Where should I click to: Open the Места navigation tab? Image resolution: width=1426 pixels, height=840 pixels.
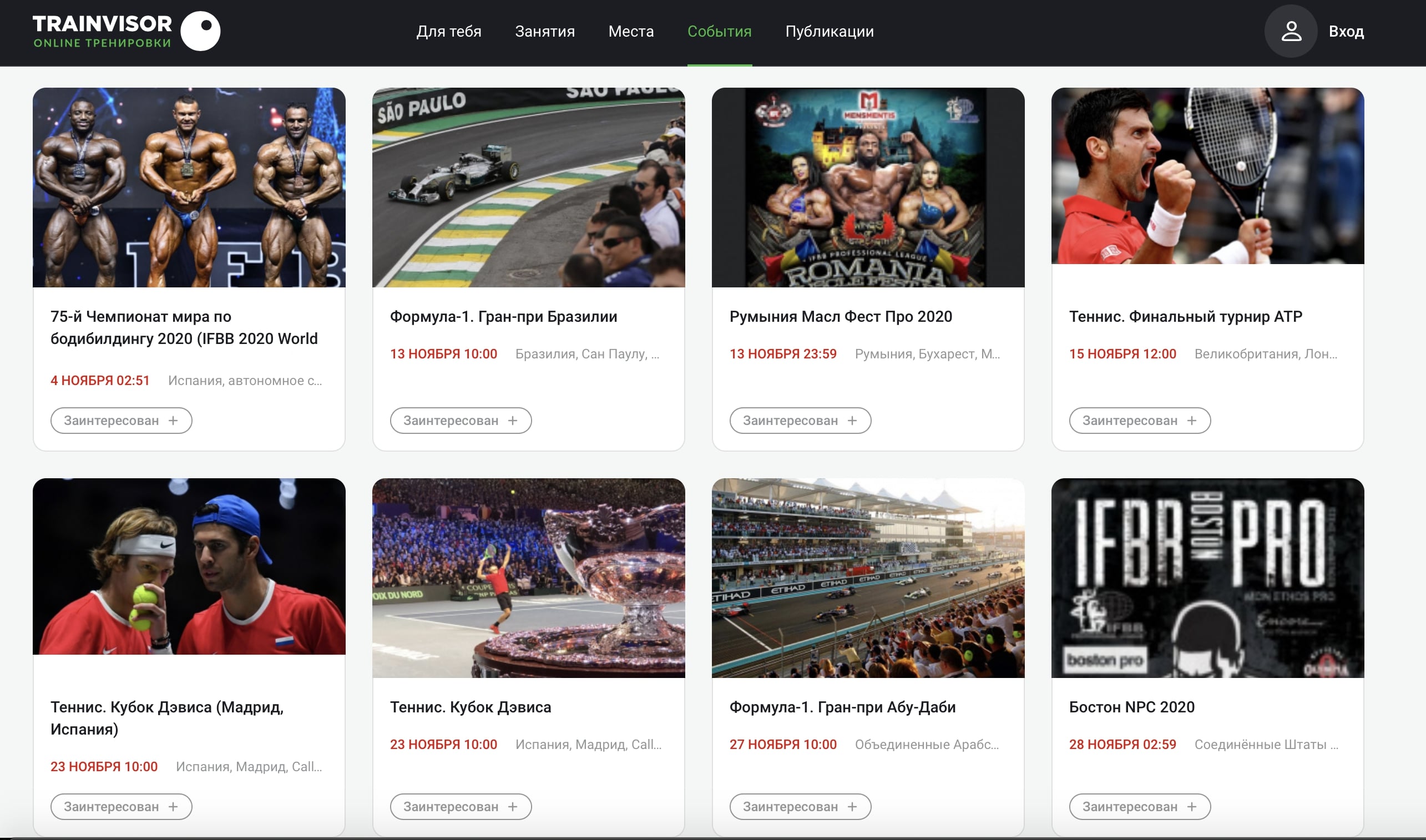pos(631,32)
